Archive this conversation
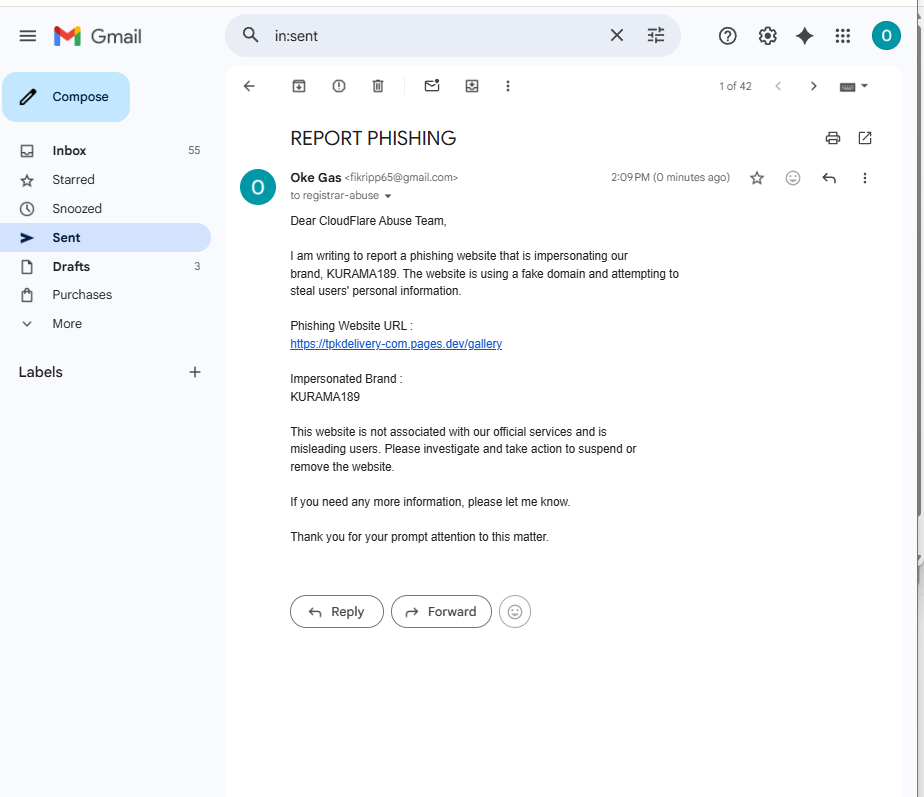 coord(299,86)
